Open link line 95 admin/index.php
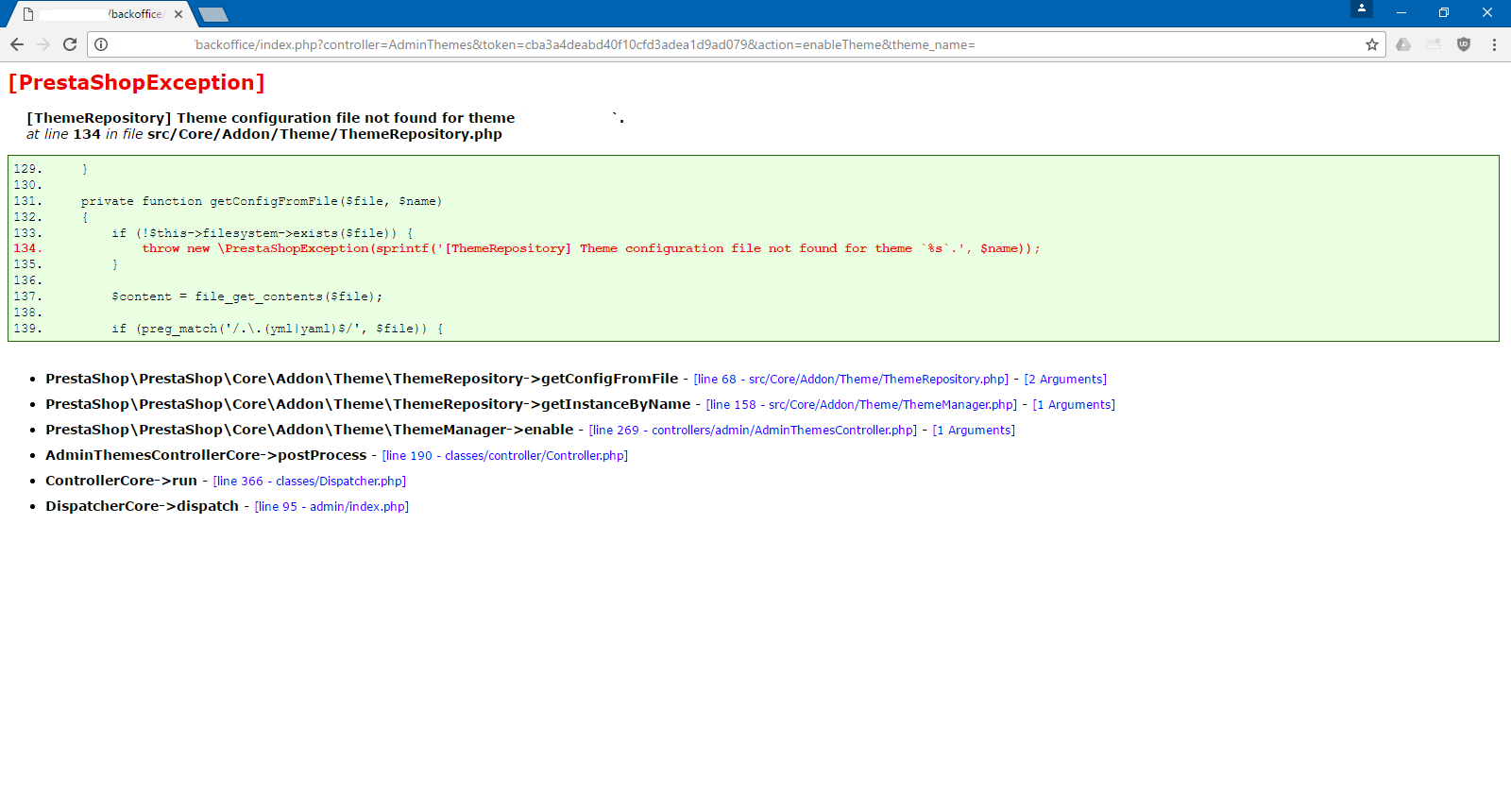This screenshot has height=812, width=1511. pos(331,507)
